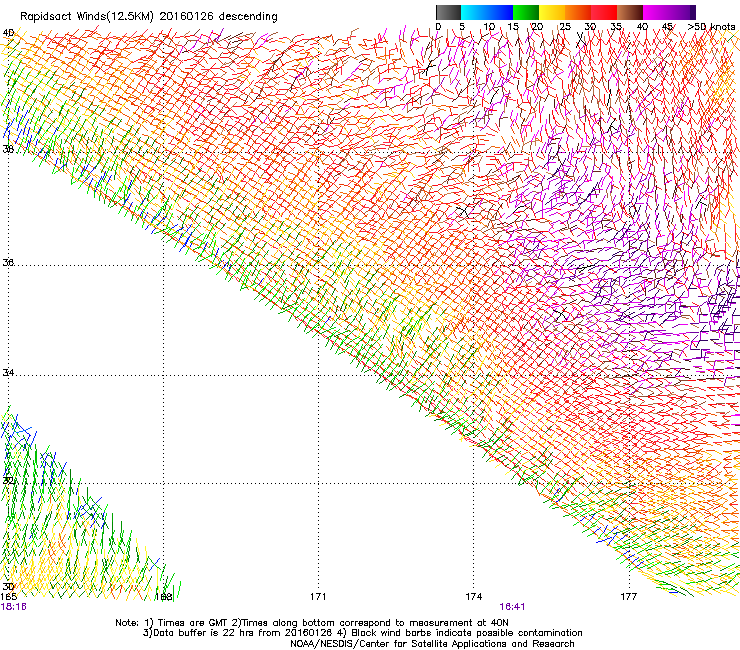The width and height of the screenshot is (740, 650).
Task: Click the '38' latitude axis label
Action: click(x=8, y=149)
